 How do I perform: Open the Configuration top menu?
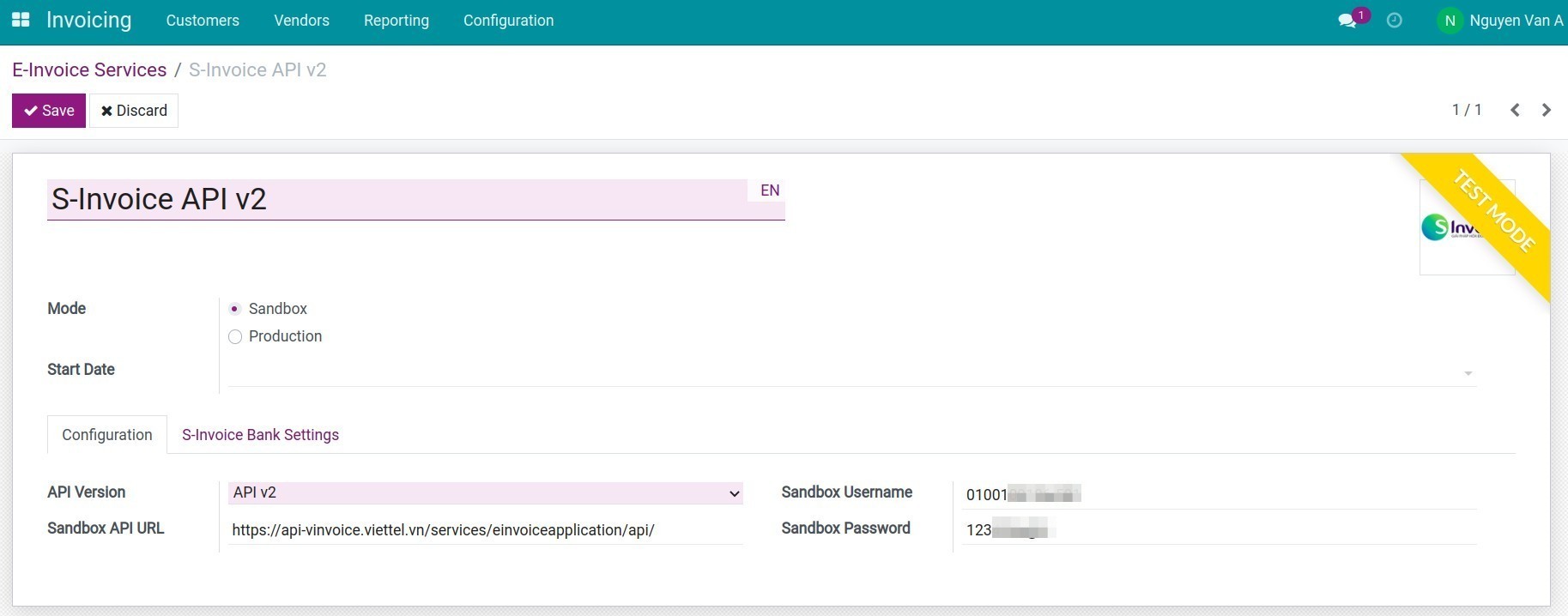508,21
